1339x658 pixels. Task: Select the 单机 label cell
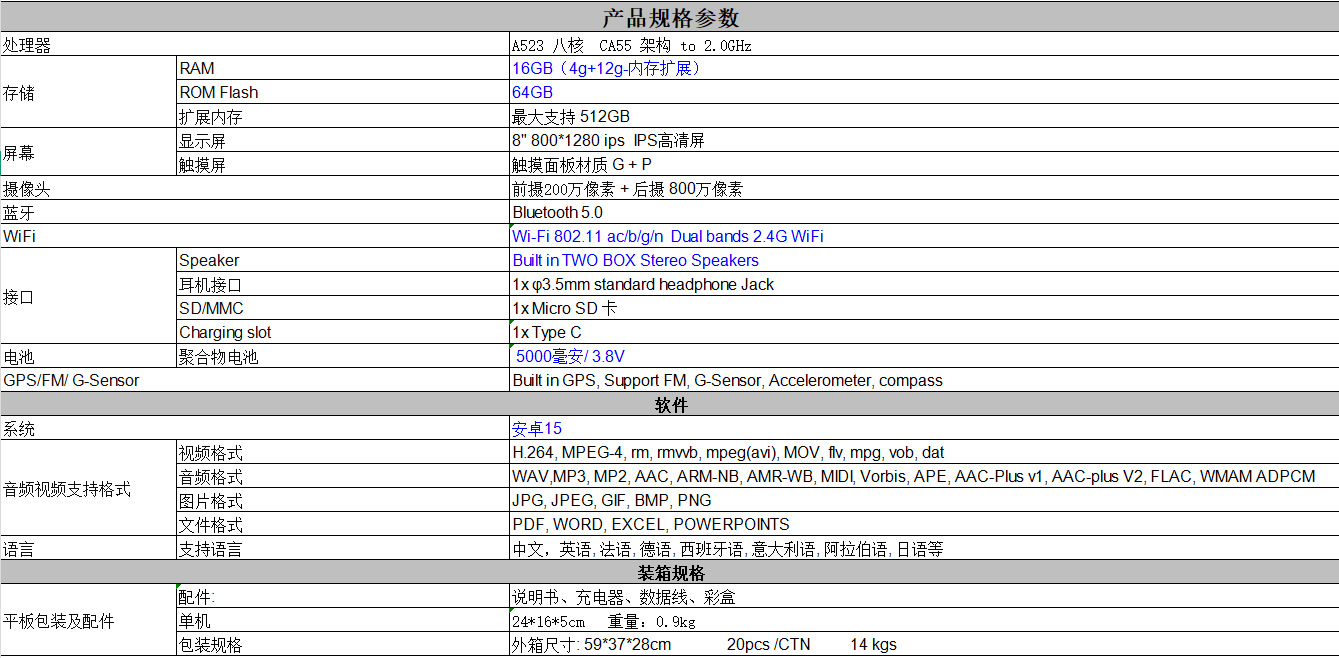point(343,621)
